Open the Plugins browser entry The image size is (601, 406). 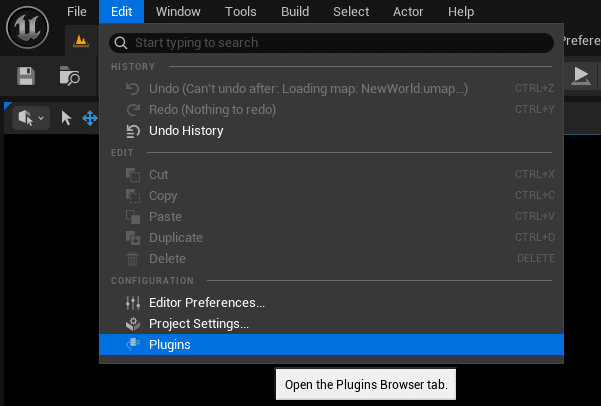pos(331,344)
